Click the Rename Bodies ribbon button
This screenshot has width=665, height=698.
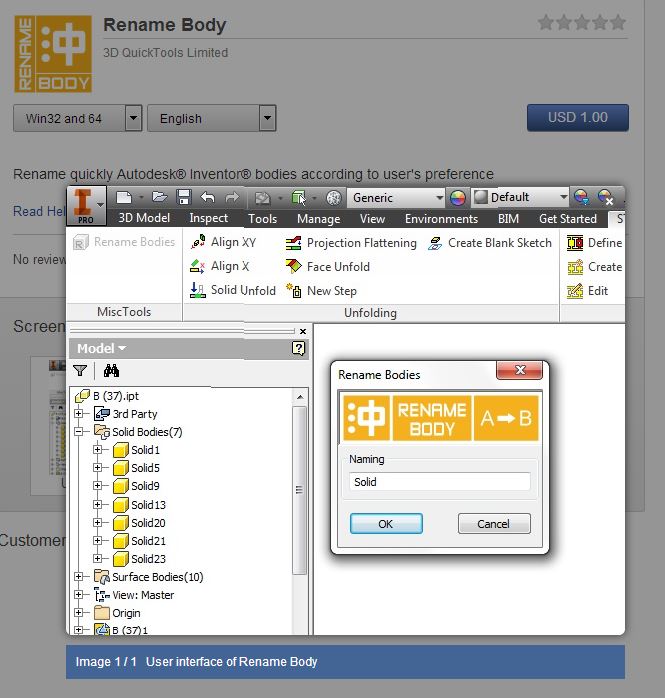(124, 242)
